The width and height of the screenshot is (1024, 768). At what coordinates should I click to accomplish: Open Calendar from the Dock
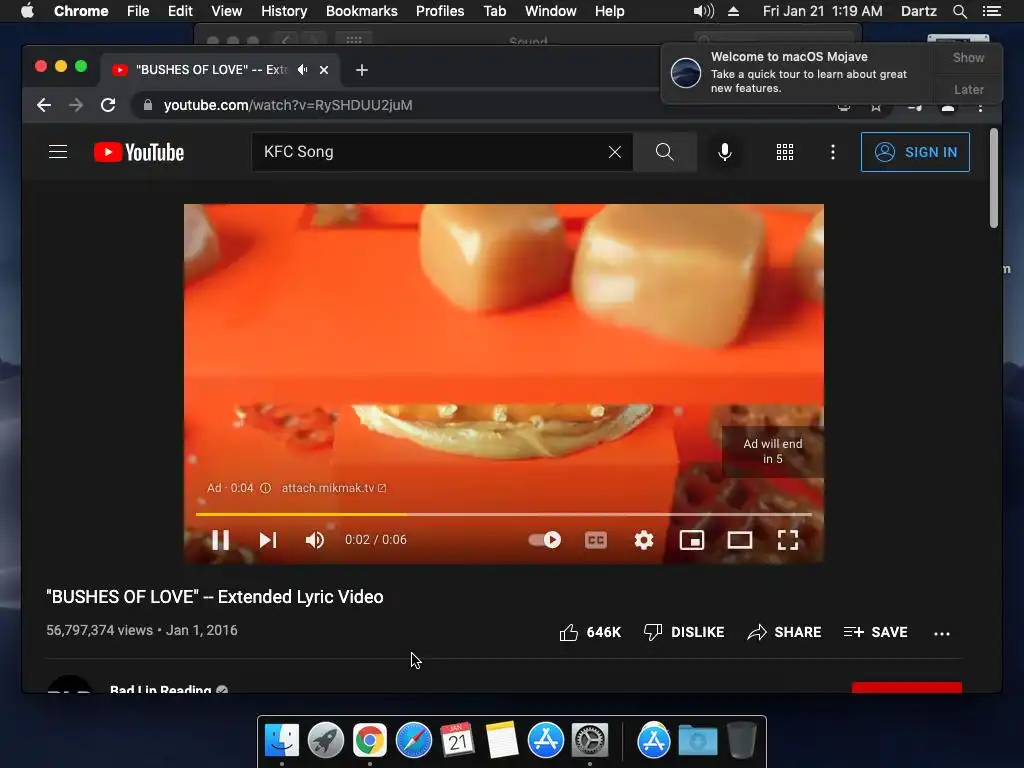pyautogui.click(x=458, y=740)
